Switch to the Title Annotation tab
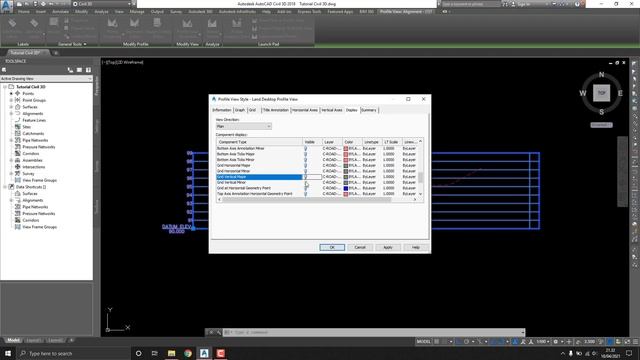 (276, 110)
